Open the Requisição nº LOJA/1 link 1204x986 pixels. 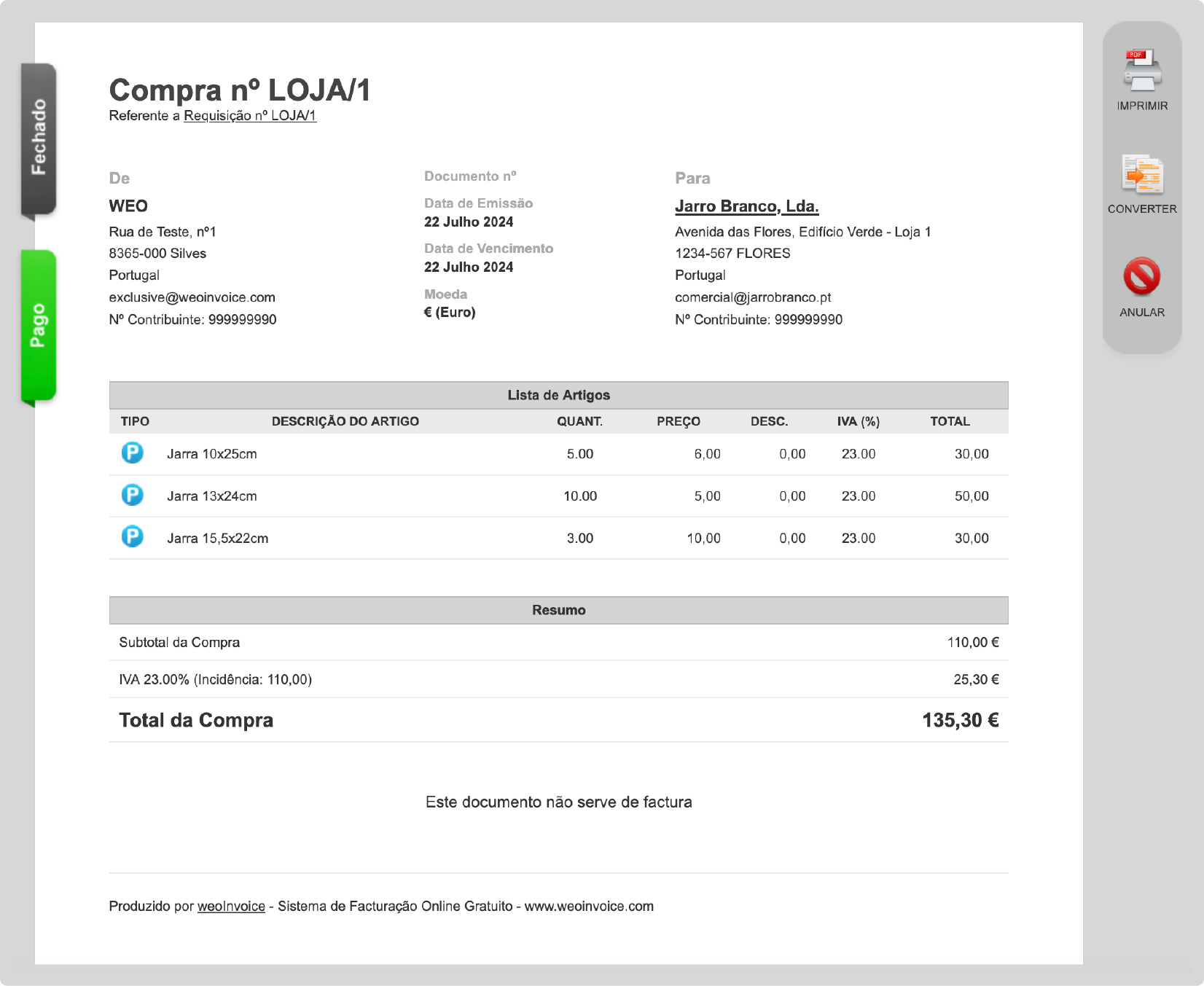[x=249, y=116]
